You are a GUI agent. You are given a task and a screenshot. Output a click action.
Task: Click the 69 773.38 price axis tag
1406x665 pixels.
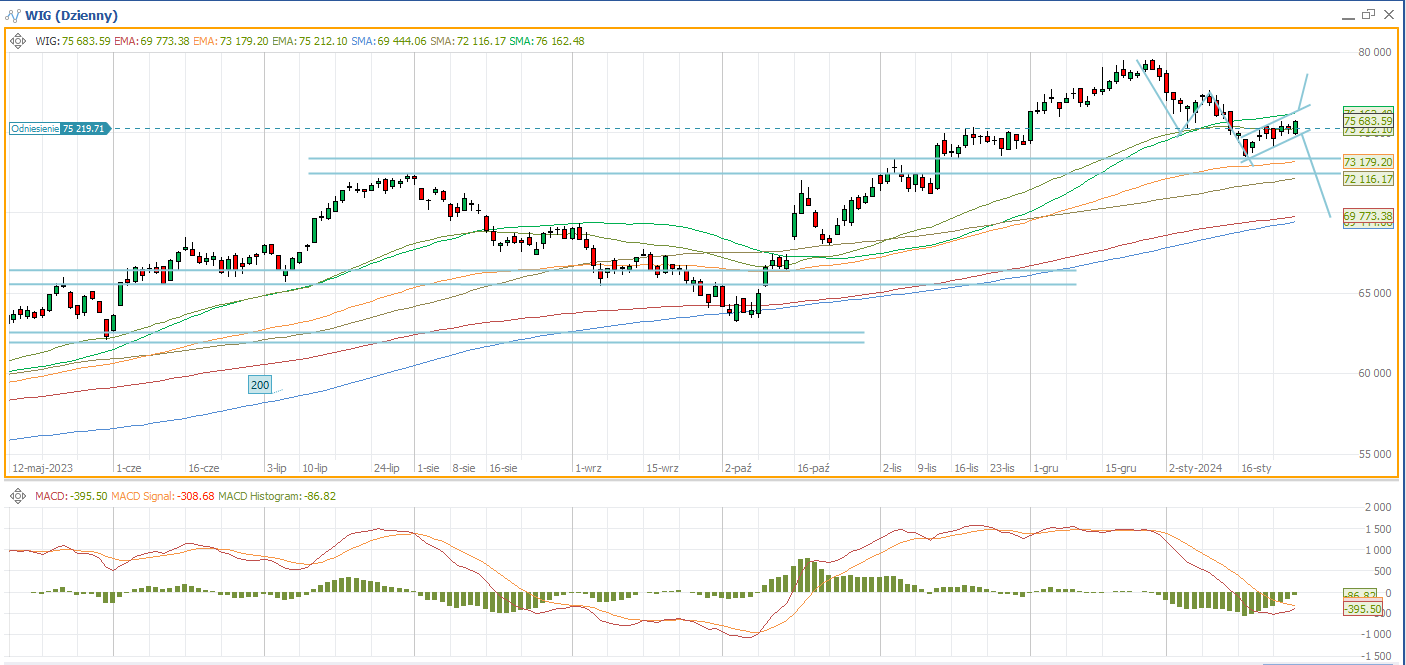1367,216
